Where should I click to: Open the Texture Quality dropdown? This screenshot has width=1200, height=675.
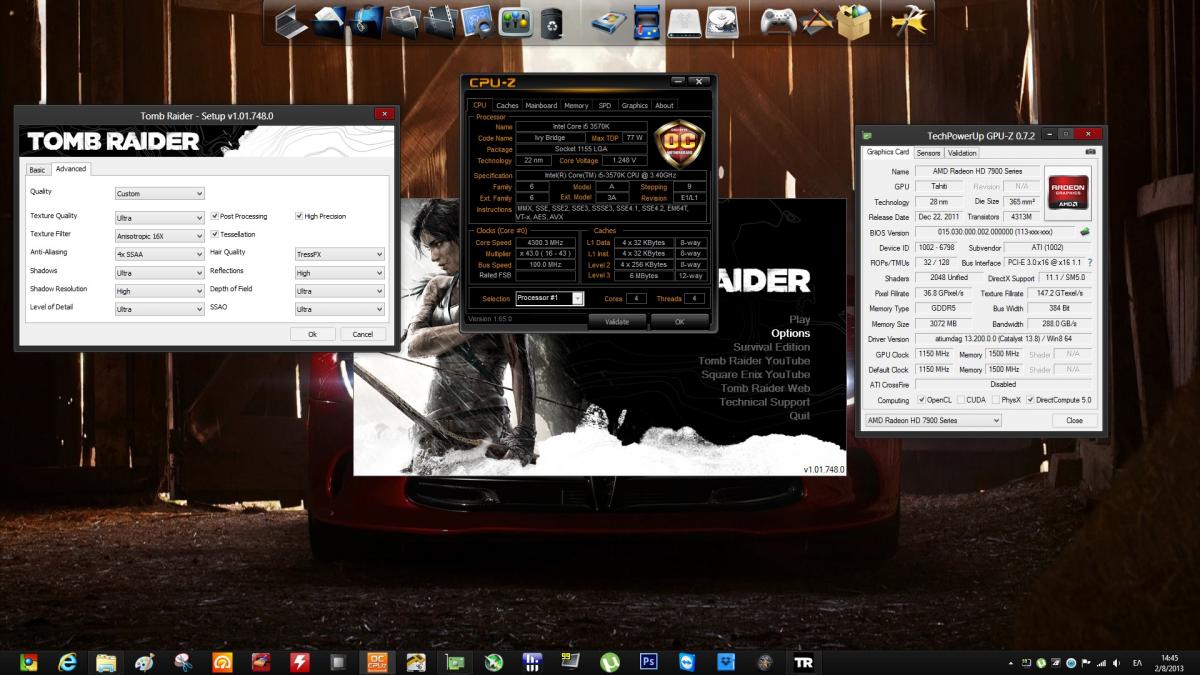point(160,217)
